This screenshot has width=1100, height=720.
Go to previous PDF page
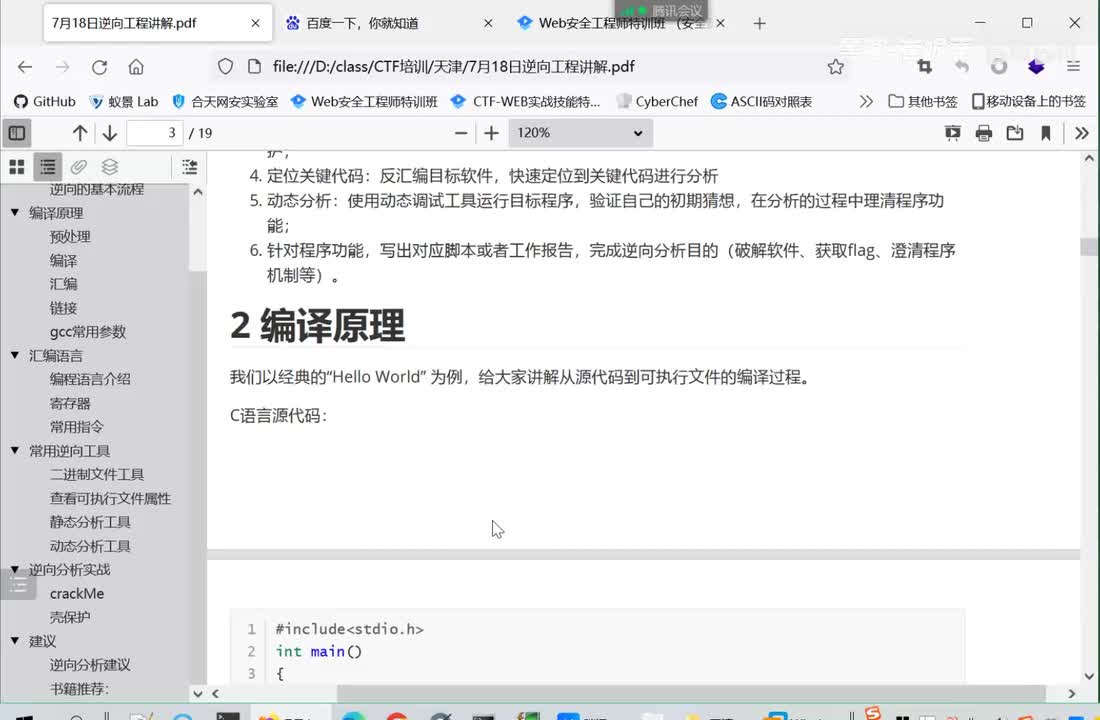[80, 133]
